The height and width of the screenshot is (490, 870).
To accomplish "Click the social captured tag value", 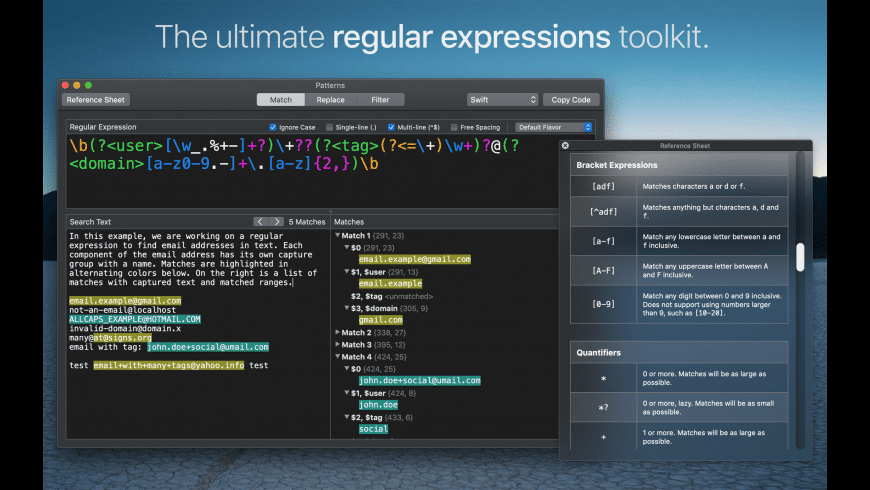I will [x=373, y=429].
